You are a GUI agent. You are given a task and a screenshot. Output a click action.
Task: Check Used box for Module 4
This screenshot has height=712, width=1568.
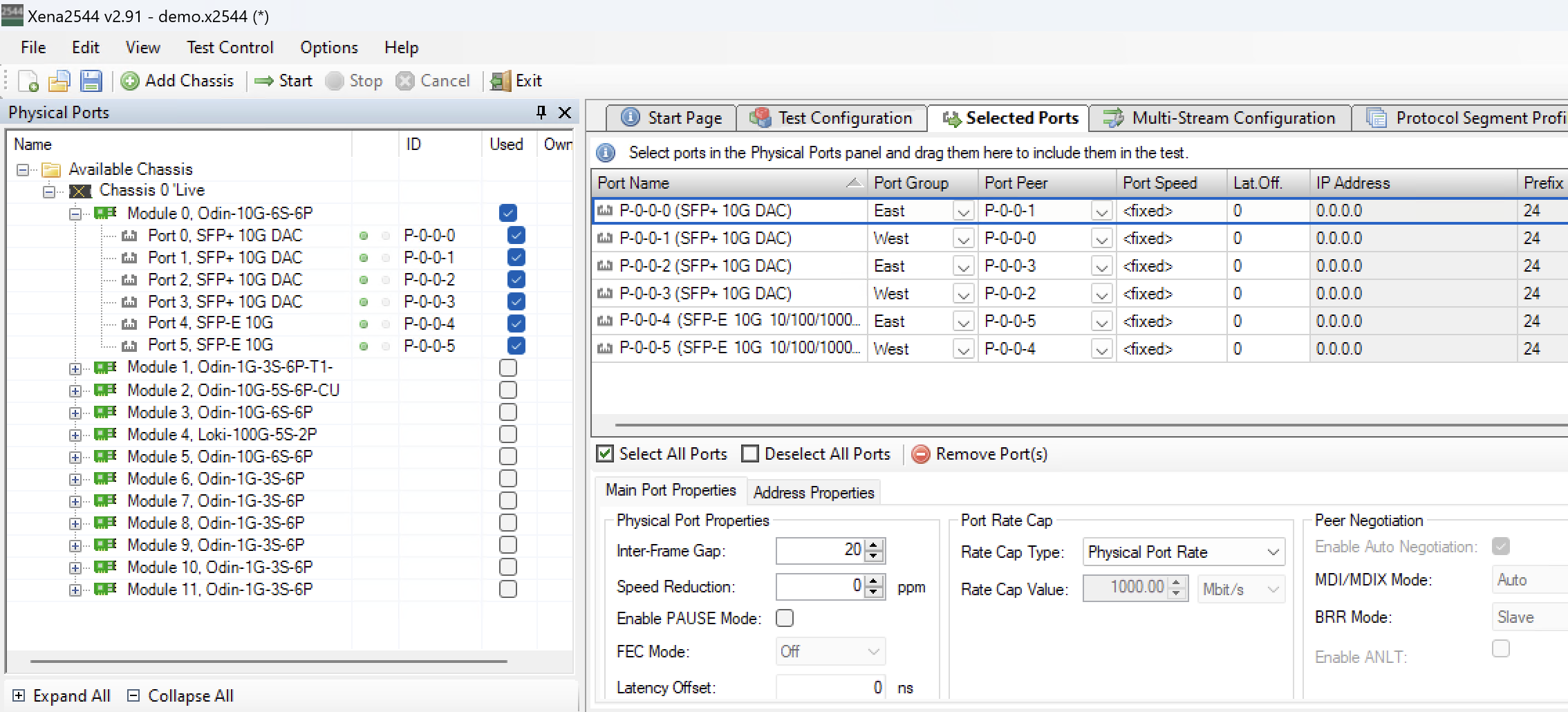click(x=508, y=434)
